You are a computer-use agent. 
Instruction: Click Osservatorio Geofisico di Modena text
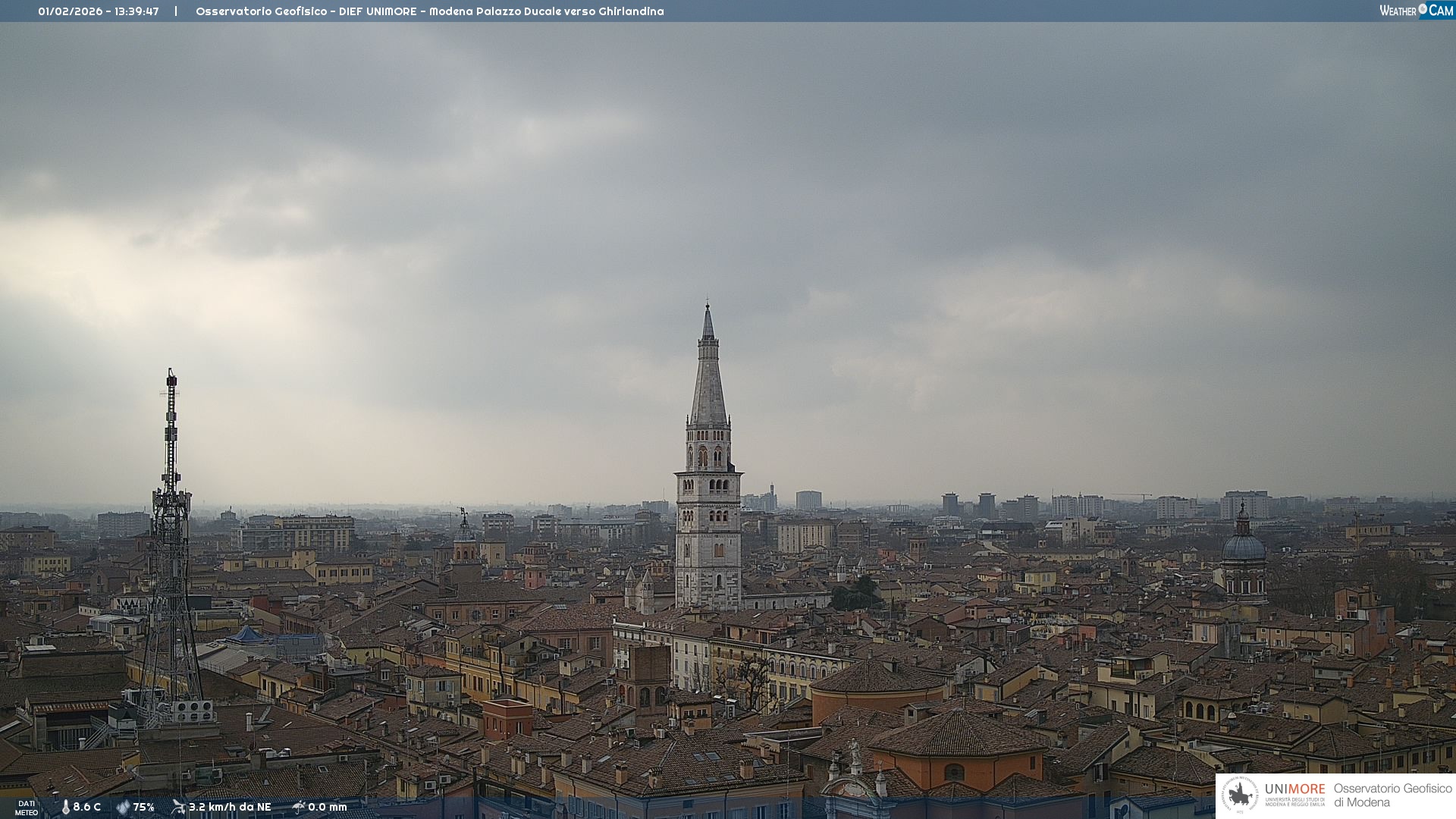tap(1392, 795)
